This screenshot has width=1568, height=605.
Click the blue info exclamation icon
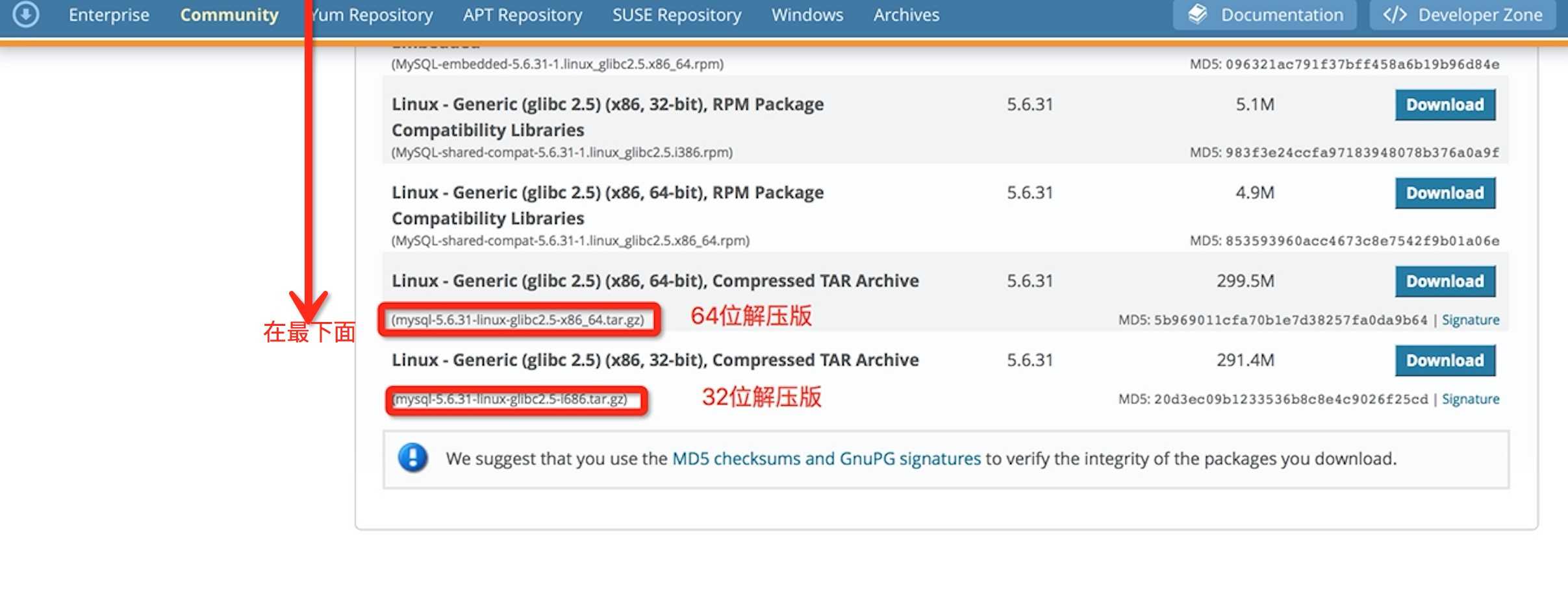point(412,458)
